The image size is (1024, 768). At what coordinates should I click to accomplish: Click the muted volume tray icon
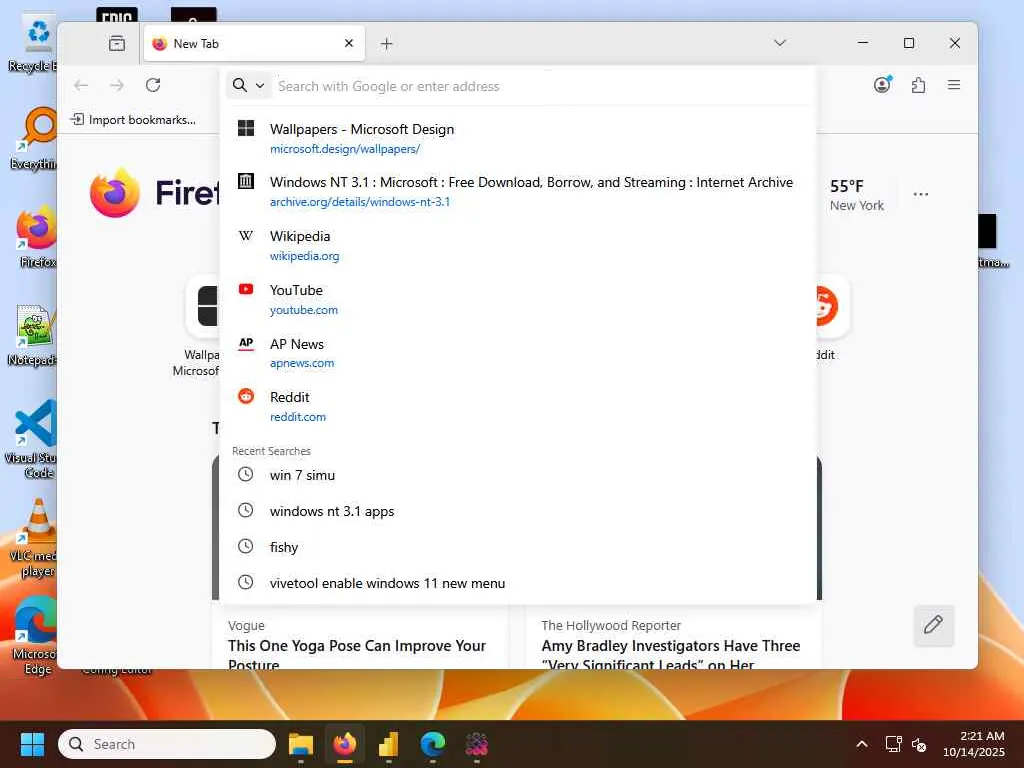pos(918,744)
